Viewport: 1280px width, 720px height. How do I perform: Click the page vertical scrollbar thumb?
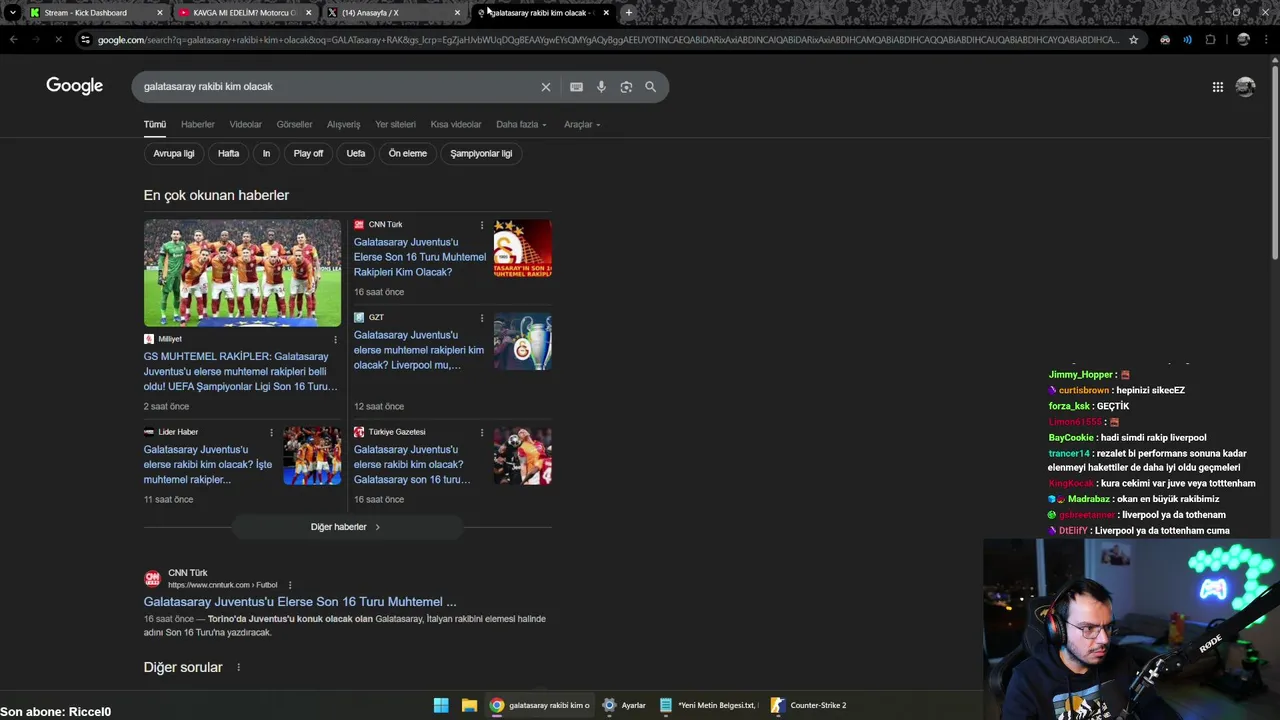pos(1274,160)
